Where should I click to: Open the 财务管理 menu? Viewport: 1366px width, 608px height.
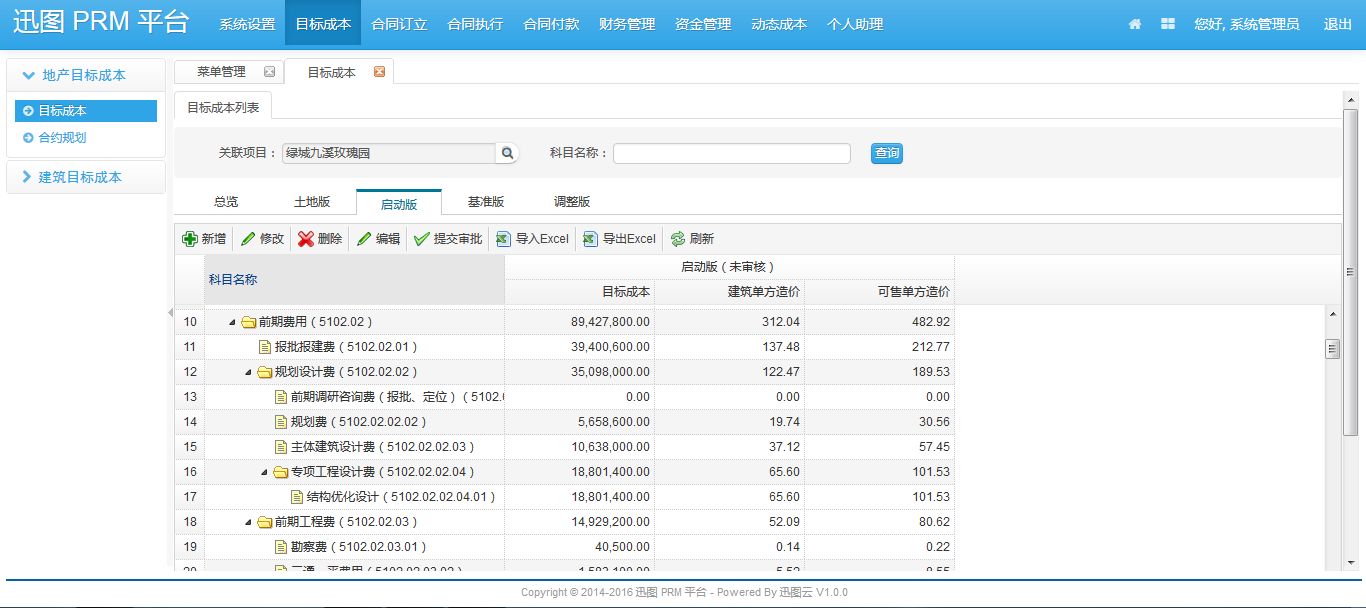coord(627,24)
